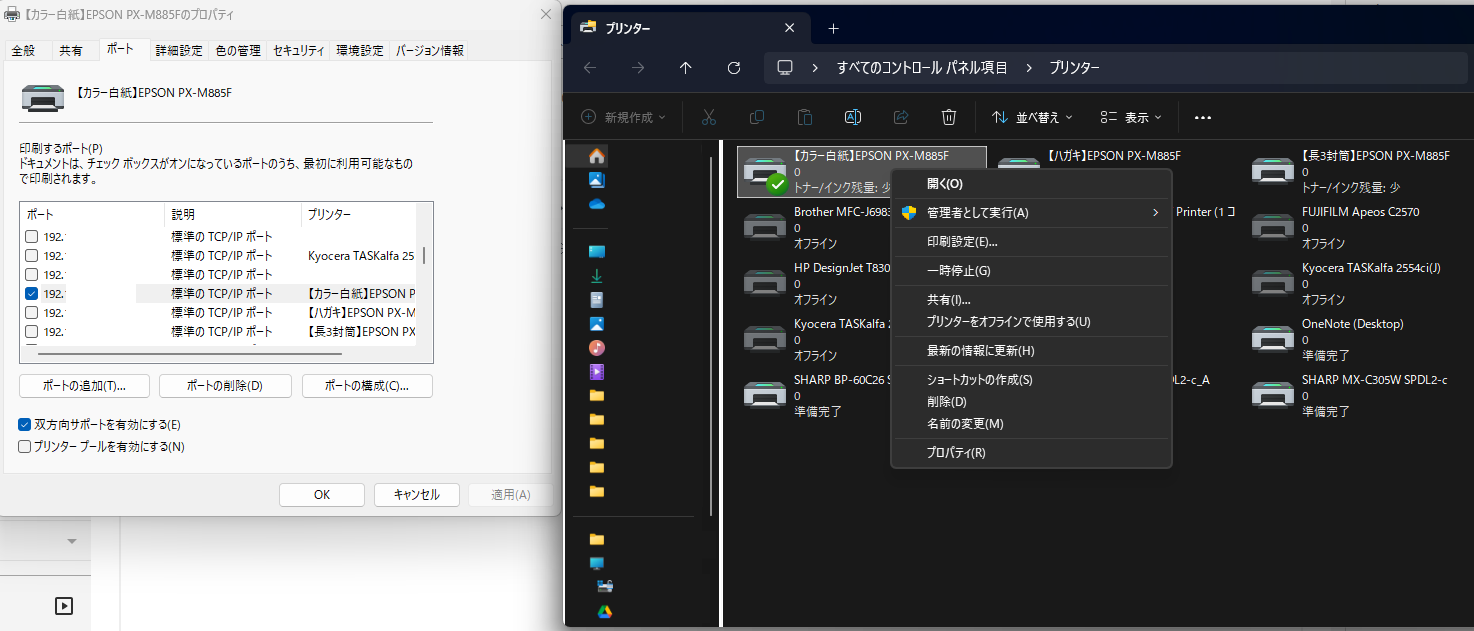The image size is (1474, 631).
Task: Choose プリンターをオフラインで使用する(U)
Action: [1031, 322]
